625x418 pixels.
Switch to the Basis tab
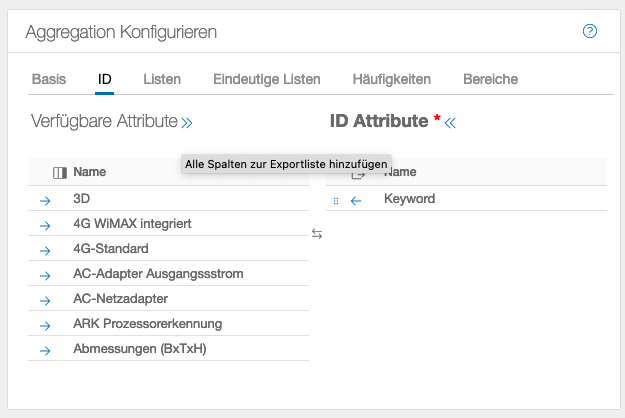49,79
